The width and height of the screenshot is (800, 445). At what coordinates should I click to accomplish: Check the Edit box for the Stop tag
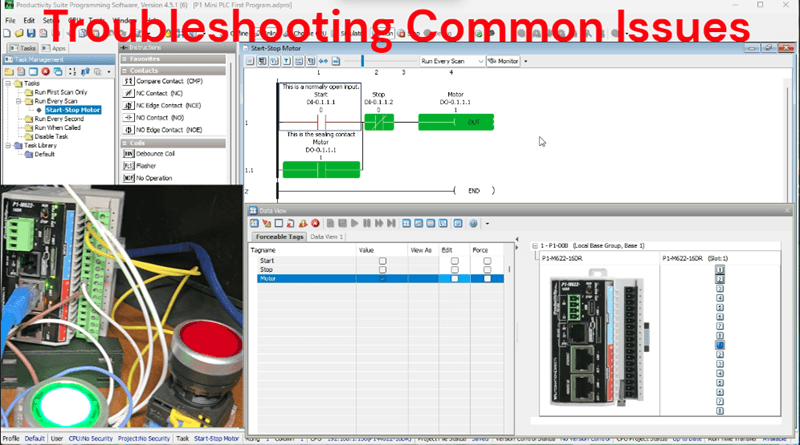[455, 269]
